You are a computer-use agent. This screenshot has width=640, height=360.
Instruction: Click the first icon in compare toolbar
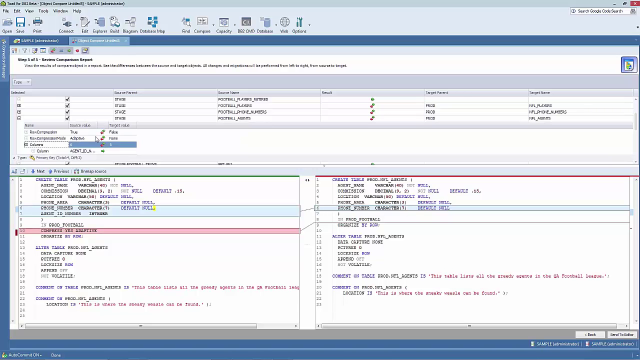(15, 51)
